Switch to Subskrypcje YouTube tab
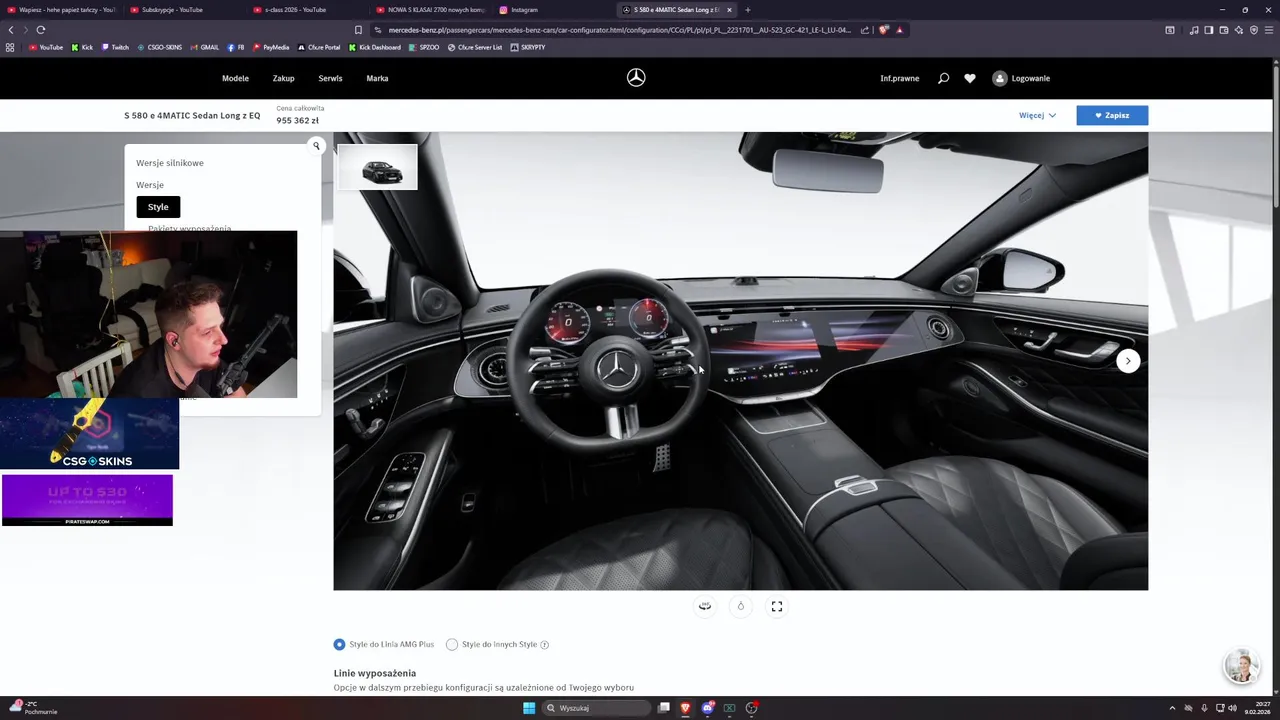The image size is (1280, 720). (183, 10)
